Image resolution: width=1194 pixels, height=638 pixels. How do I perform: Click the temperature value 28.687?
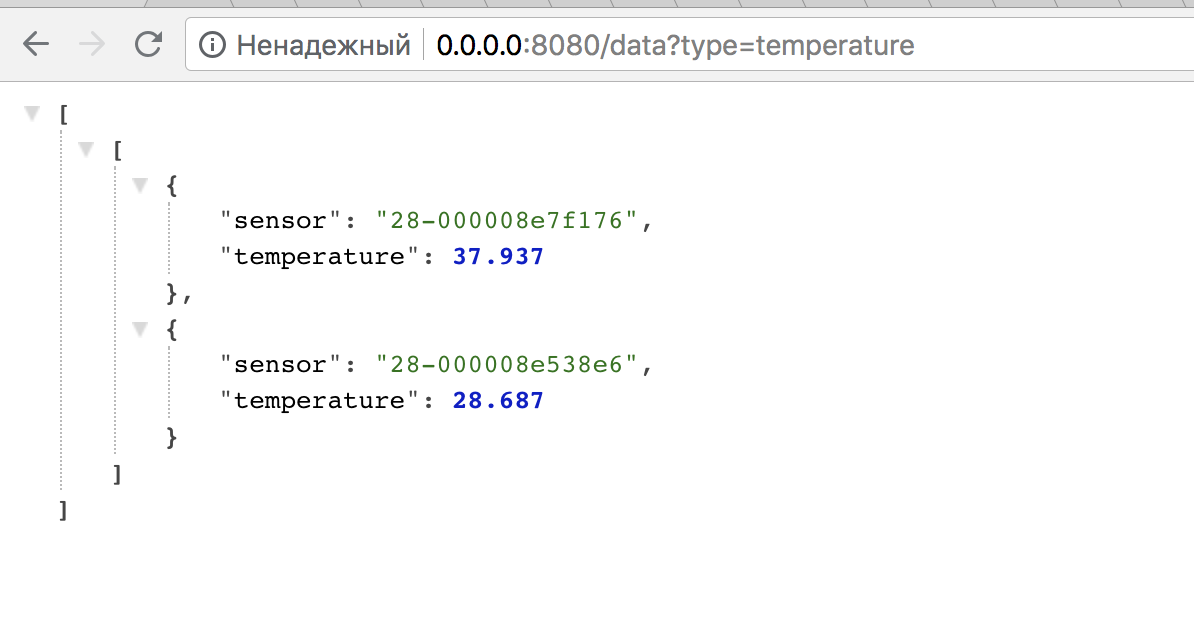498,401
